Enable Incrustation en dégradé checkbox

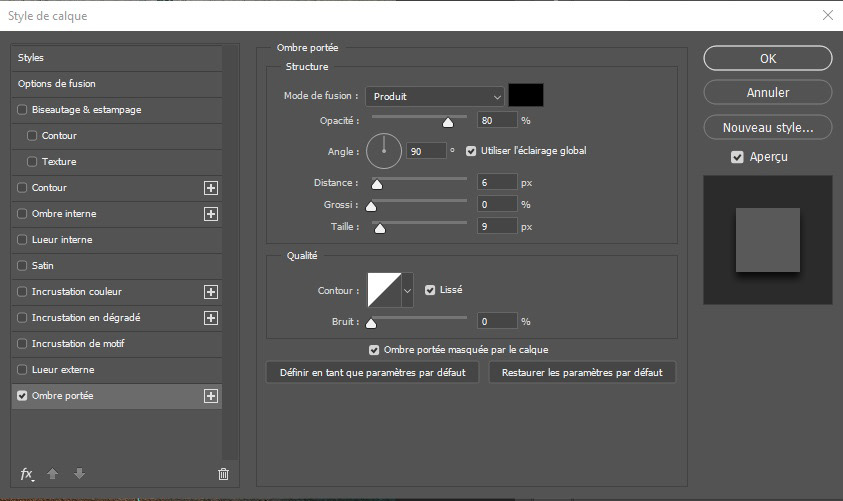point(22,318)
